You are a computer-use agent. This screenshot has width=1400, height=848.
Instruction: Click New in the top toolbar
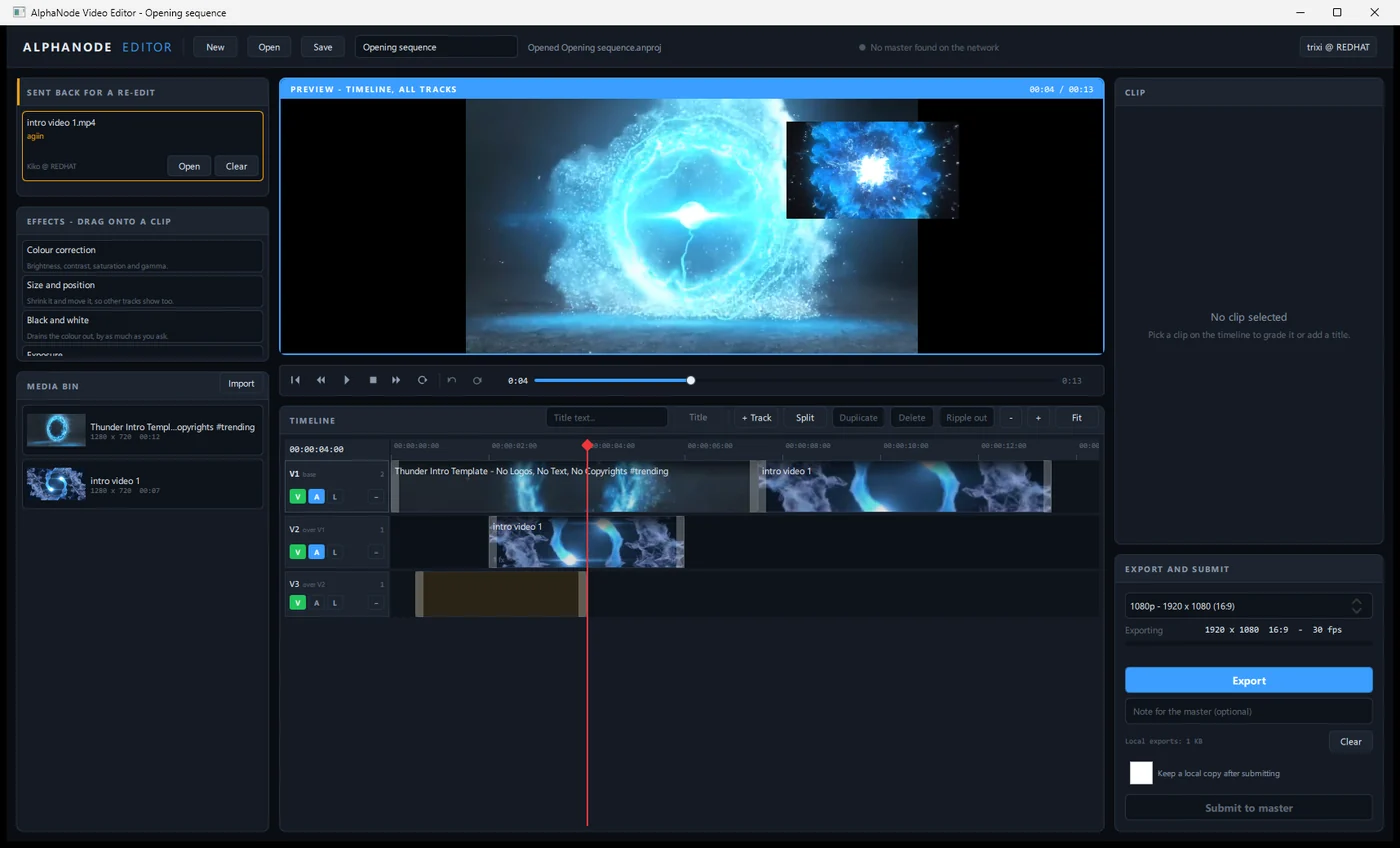(215, 47)
